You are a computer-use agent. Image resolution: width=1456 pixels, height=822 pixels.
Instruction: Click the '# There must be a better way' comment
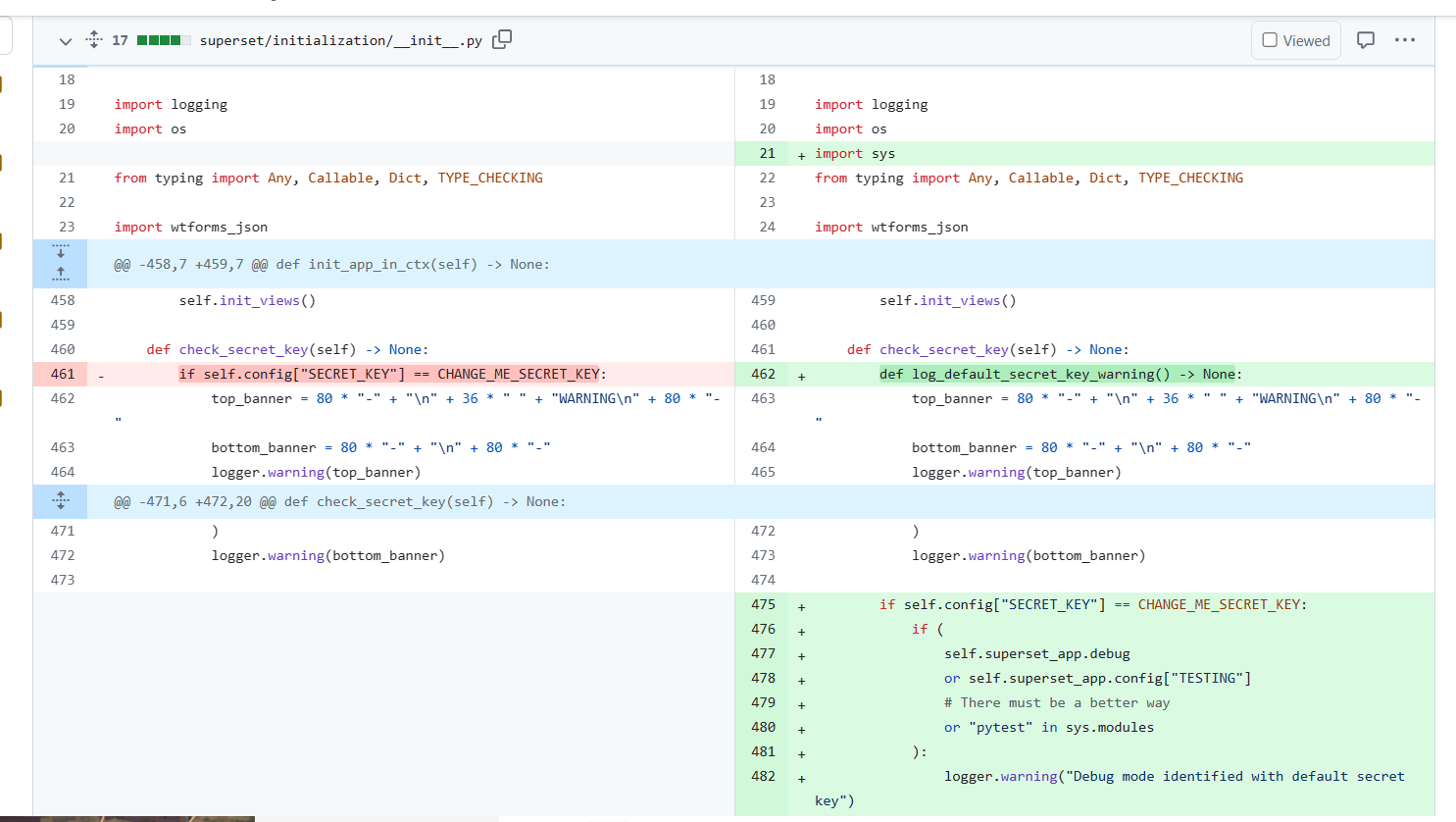(1057, 702)
